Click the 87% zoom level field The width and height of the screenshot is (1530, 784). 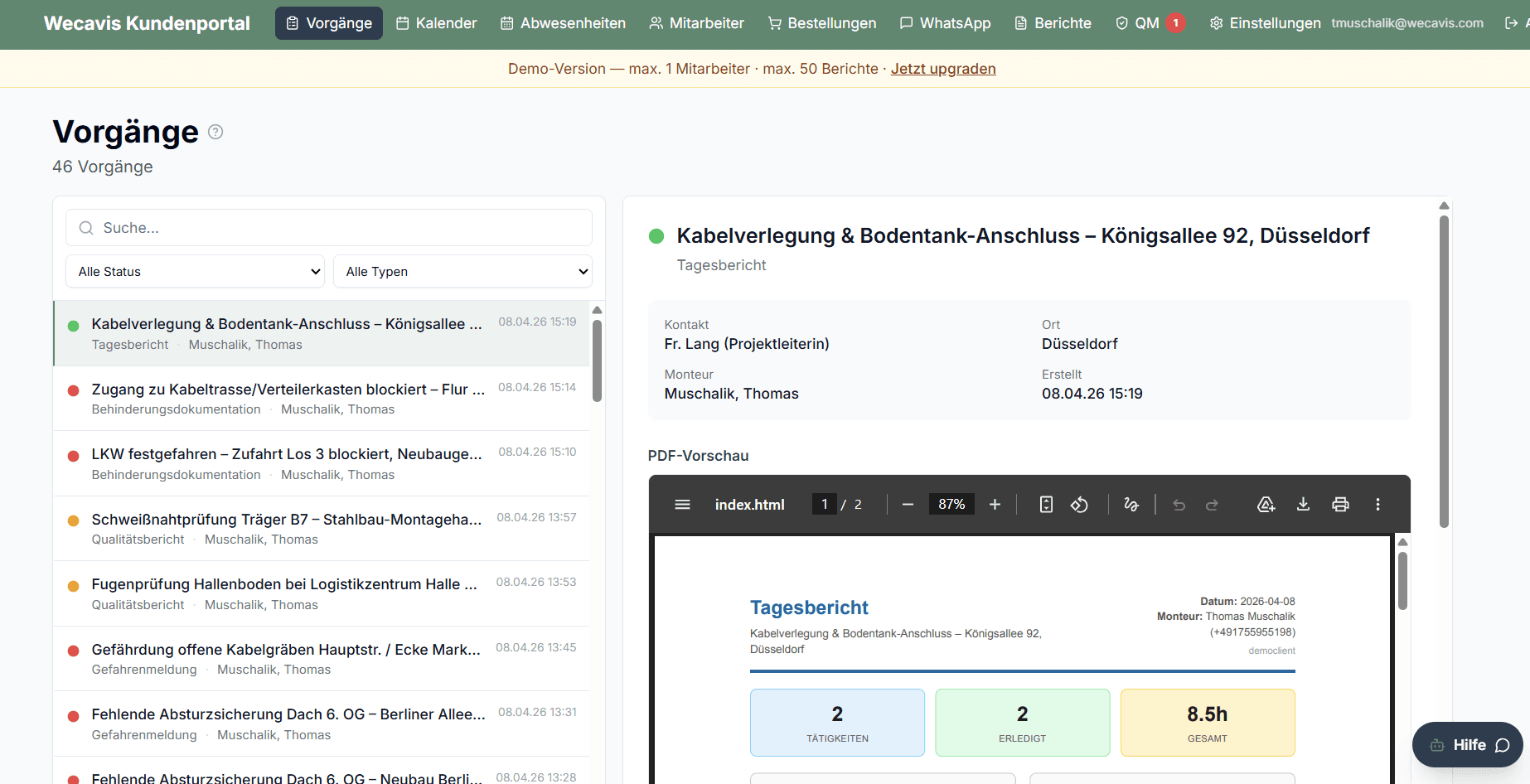point(951,505)
